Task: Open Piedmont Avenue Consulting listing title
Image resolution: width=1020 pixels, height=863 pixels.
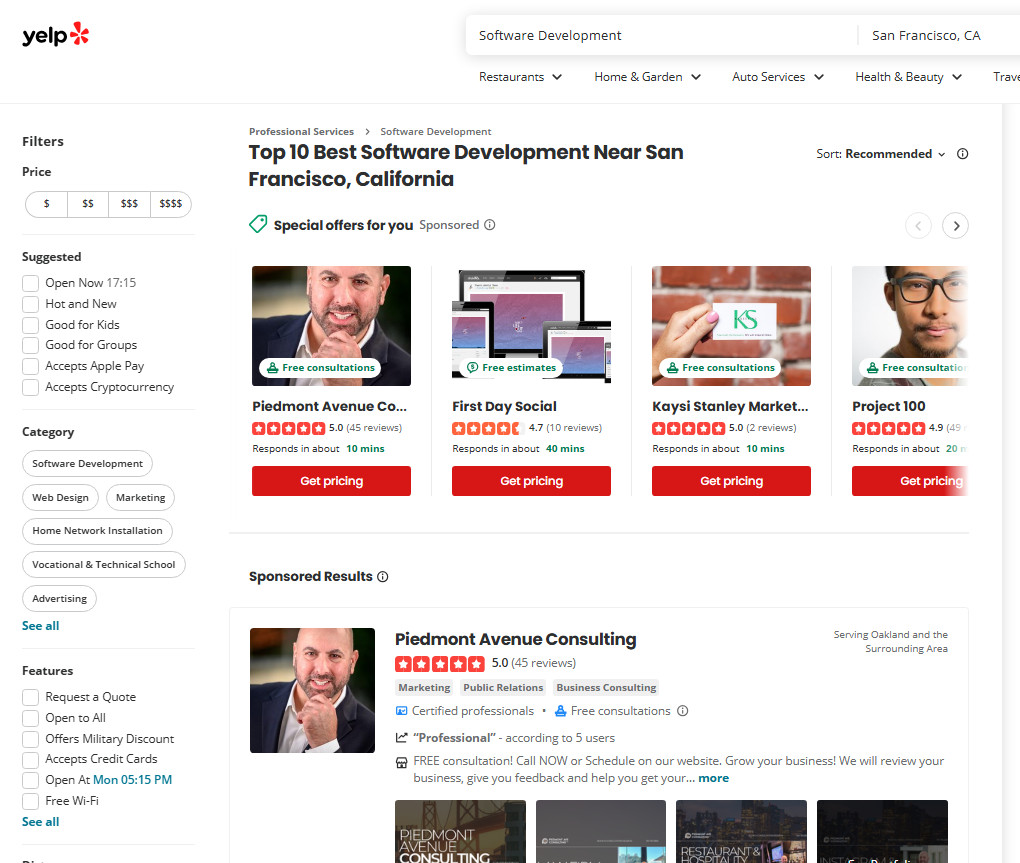Action: click(515, 639)
